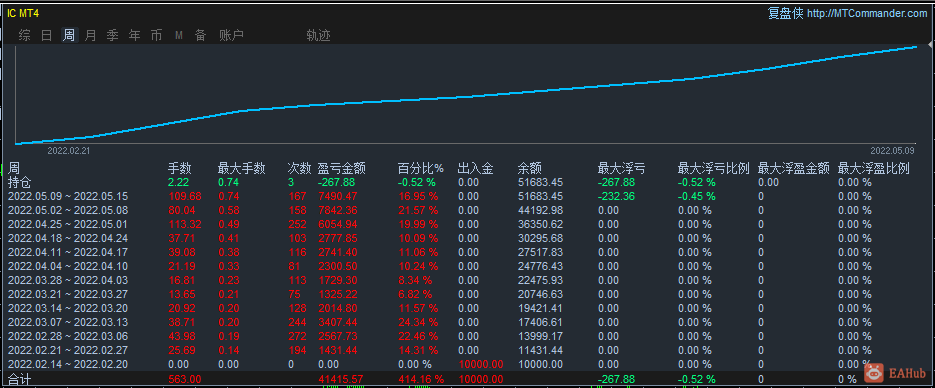
Task: Click the 最大浮盈金额 column header
Action: click(x=793, y=169)
